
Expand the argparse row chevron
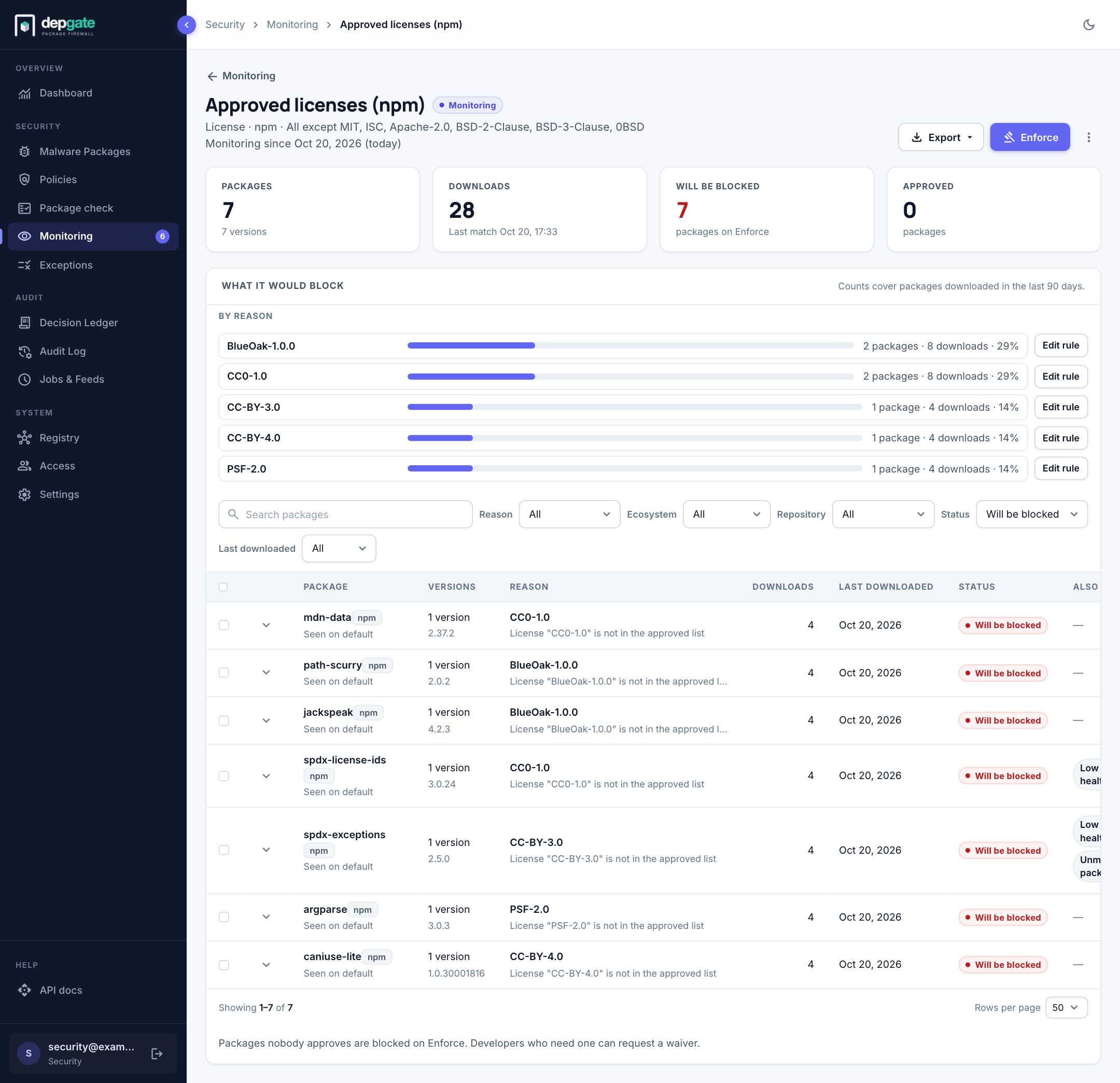pos(267,917)
